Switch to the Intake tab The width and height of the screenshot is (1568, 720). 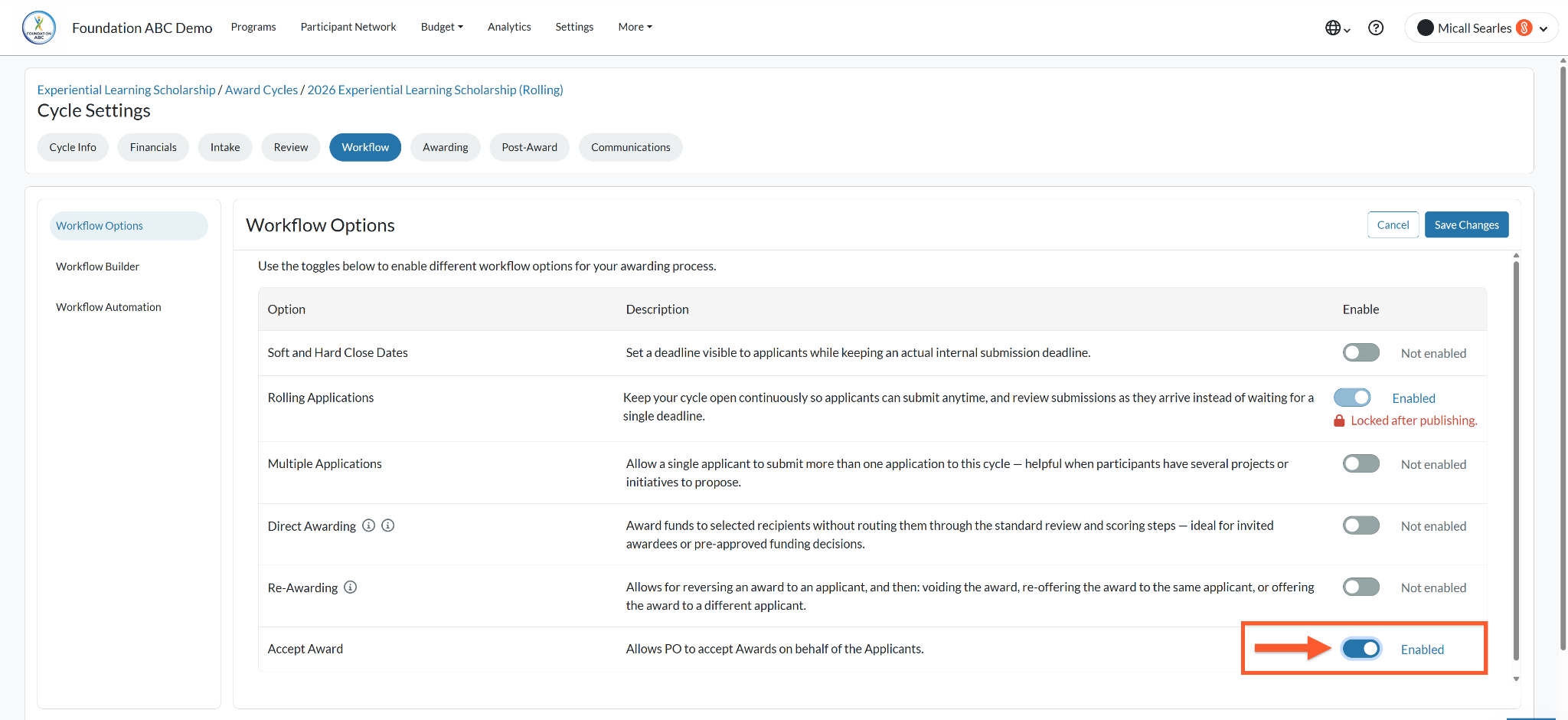click(x=225, y=147)
